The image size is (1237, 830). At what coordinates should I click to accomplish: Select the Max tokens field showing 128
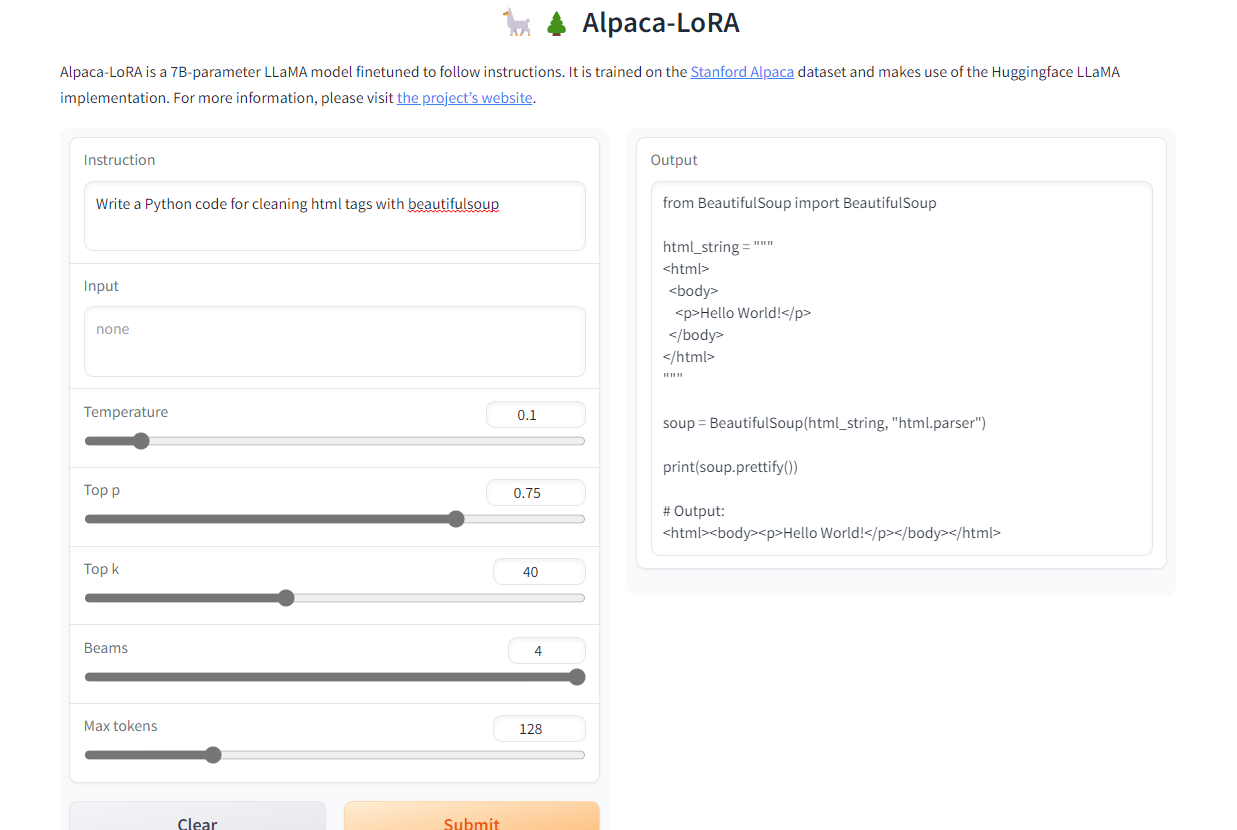pos(539,728)
